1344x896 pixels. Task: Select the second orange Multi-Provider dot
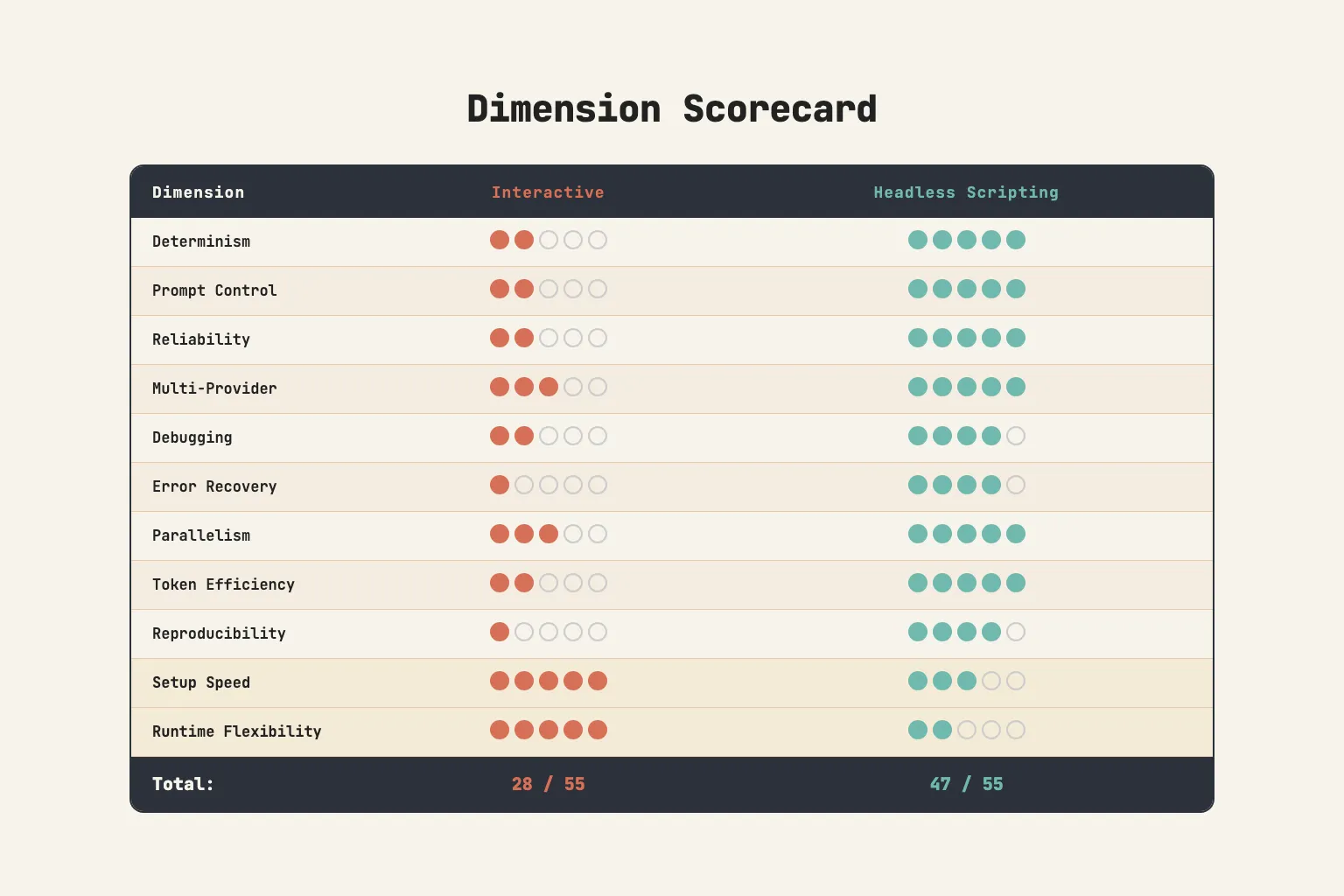[x=524, y=387]
